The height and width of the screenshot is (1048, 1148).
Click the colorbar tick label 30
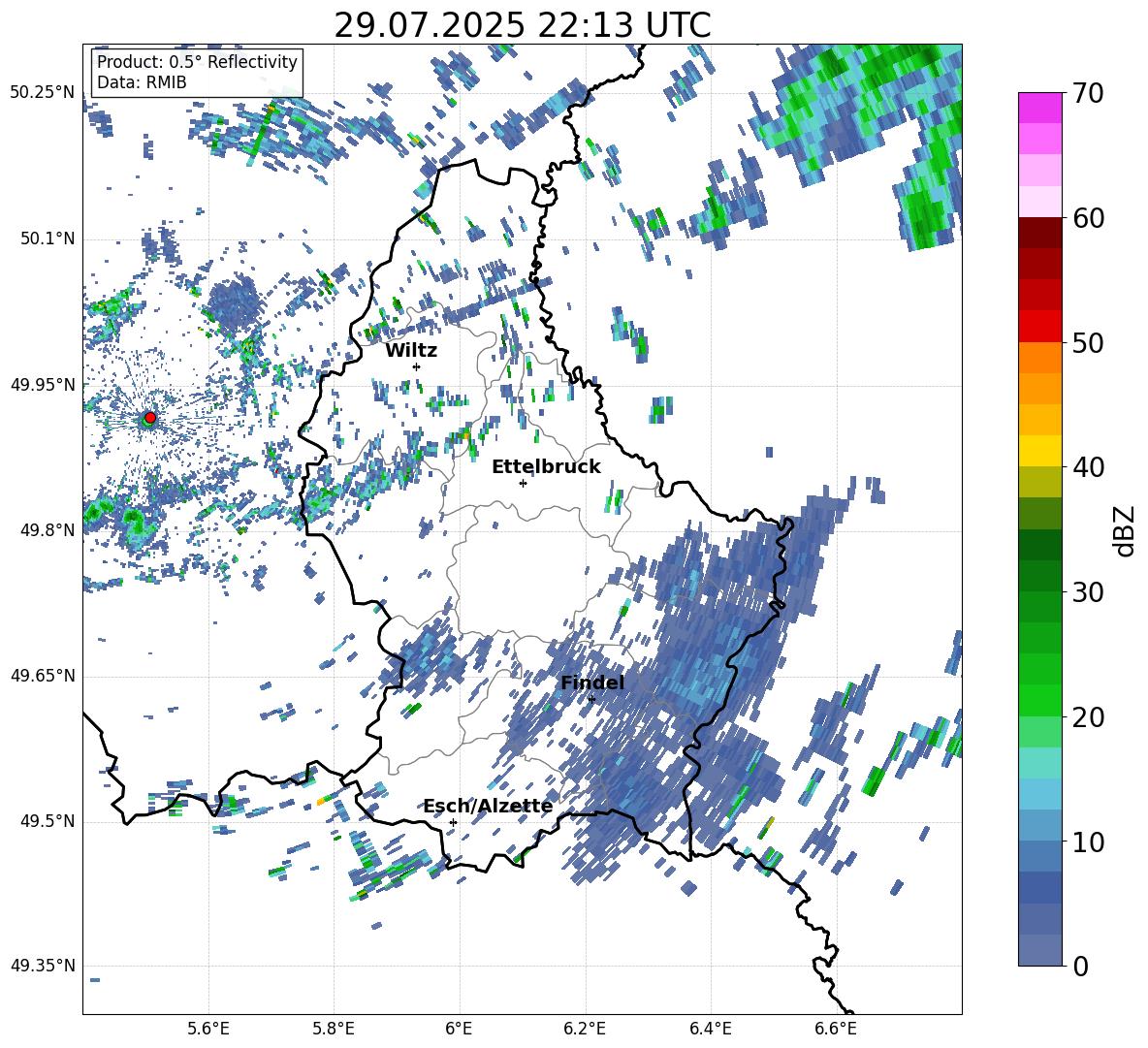point(1088,592)
